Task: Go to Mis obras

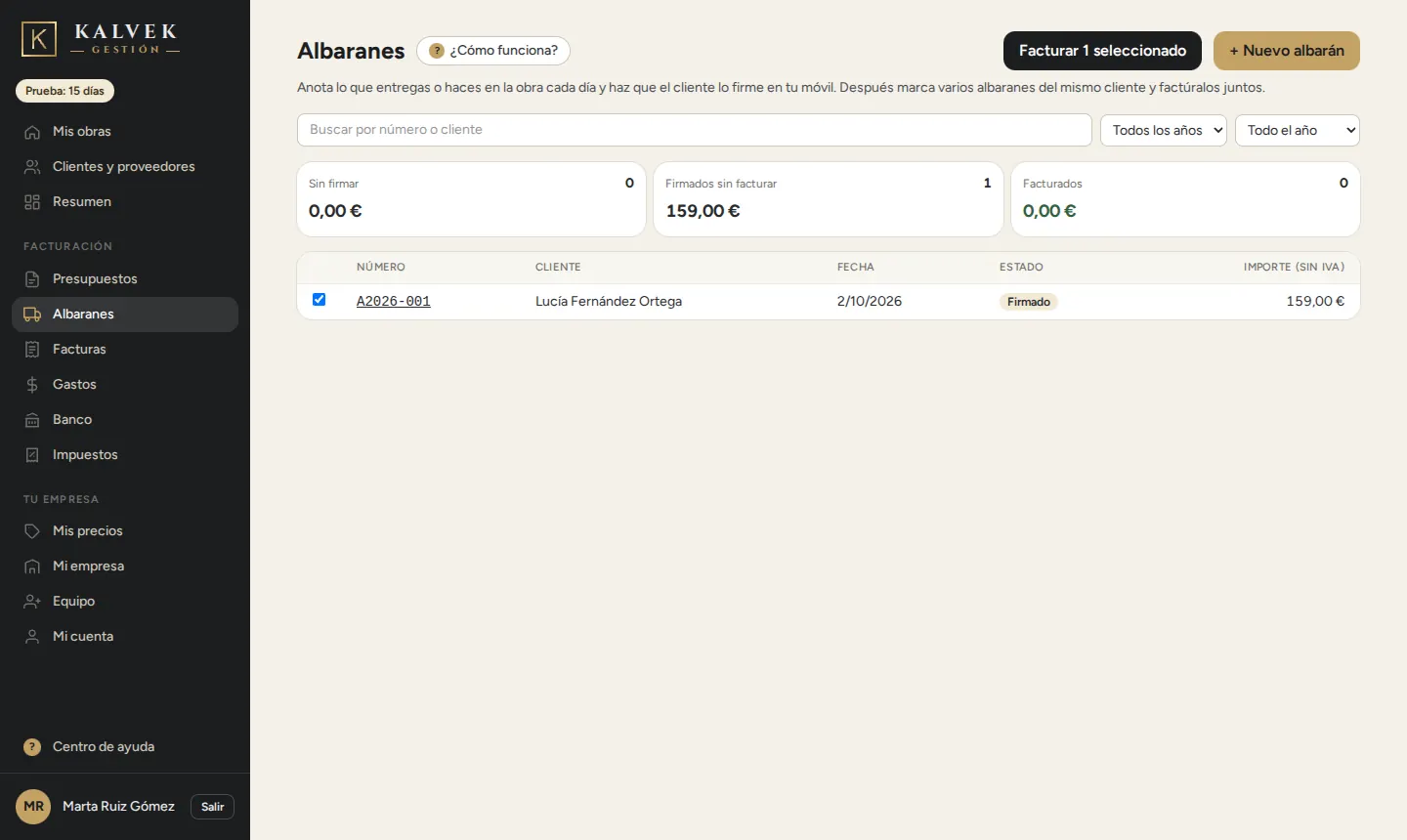Action: point(125,131)
